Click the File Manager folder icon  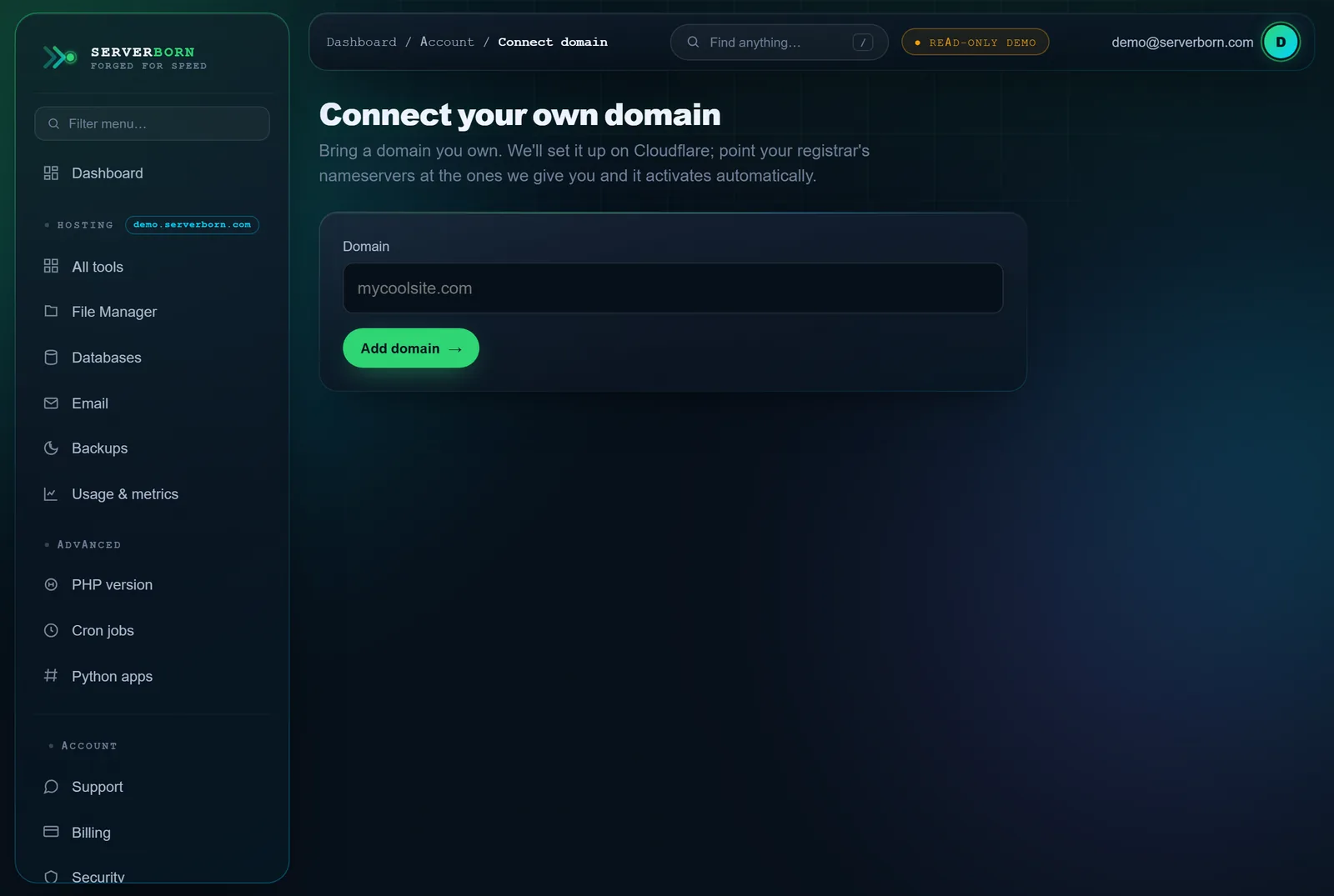[x=51, y=311]
